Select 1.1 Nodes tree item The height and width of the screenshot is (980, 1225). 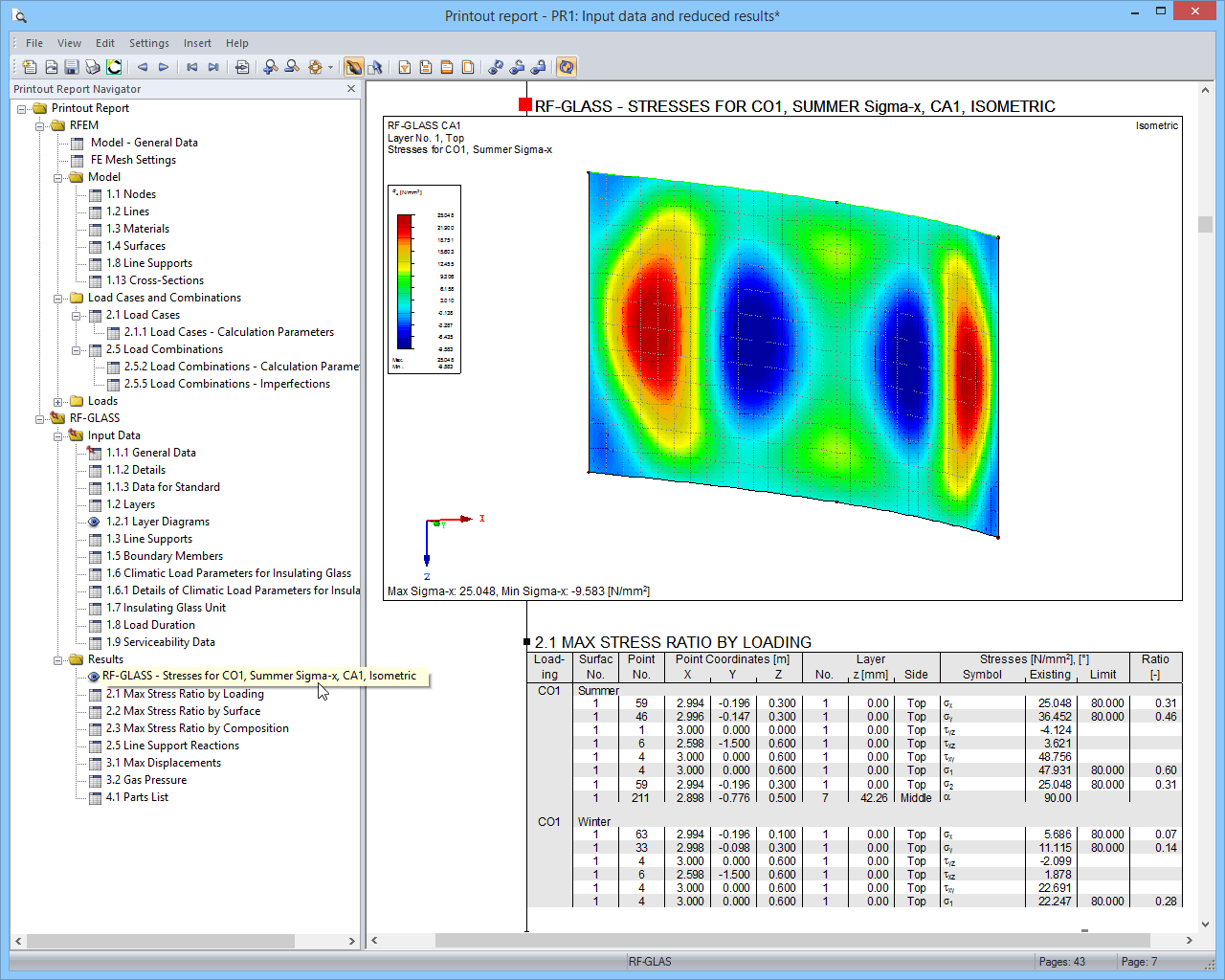pyautogui.click(x=131, y=194)
